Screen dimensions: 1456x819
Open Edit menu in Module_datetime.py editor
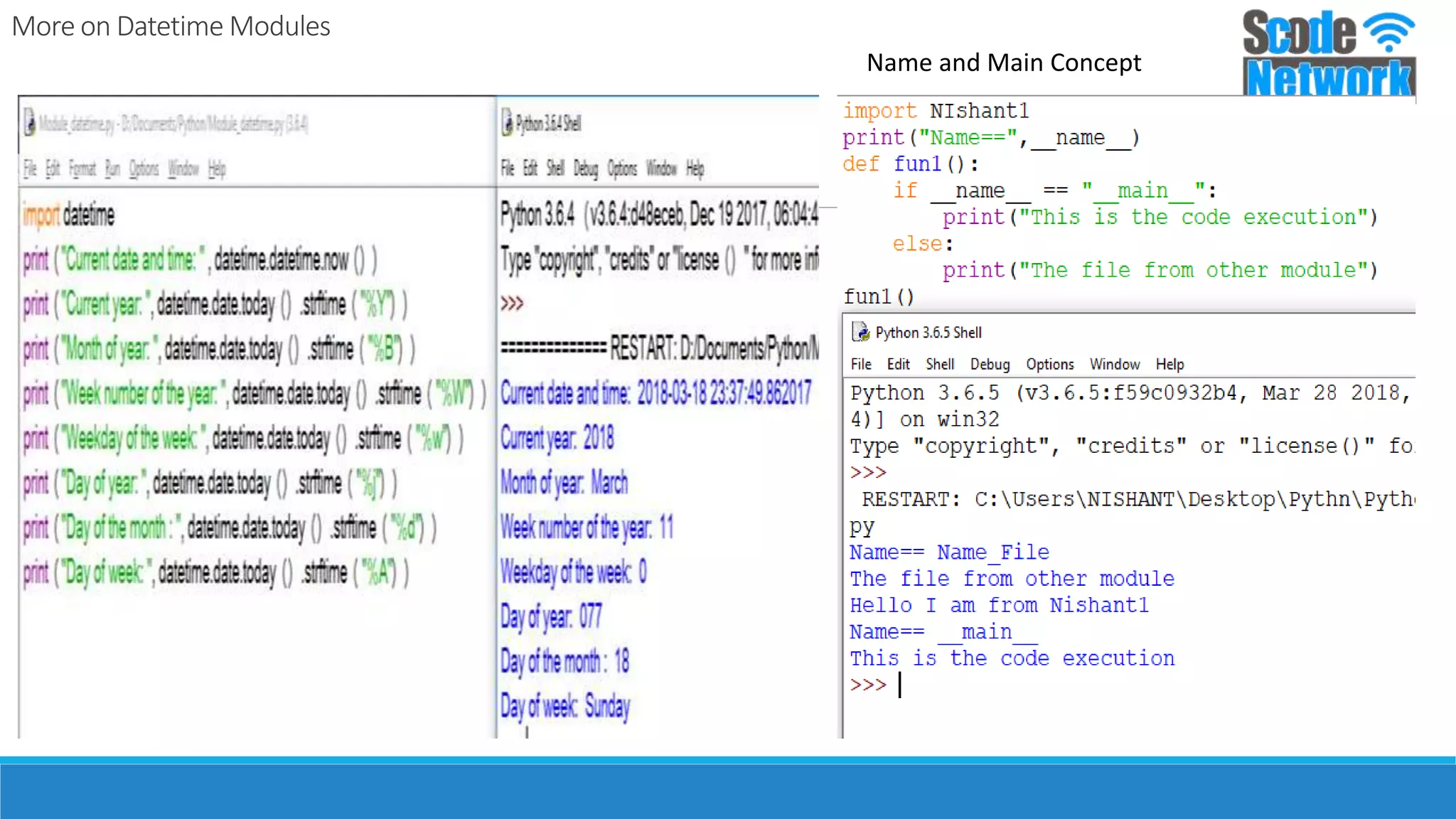[53, 168]
